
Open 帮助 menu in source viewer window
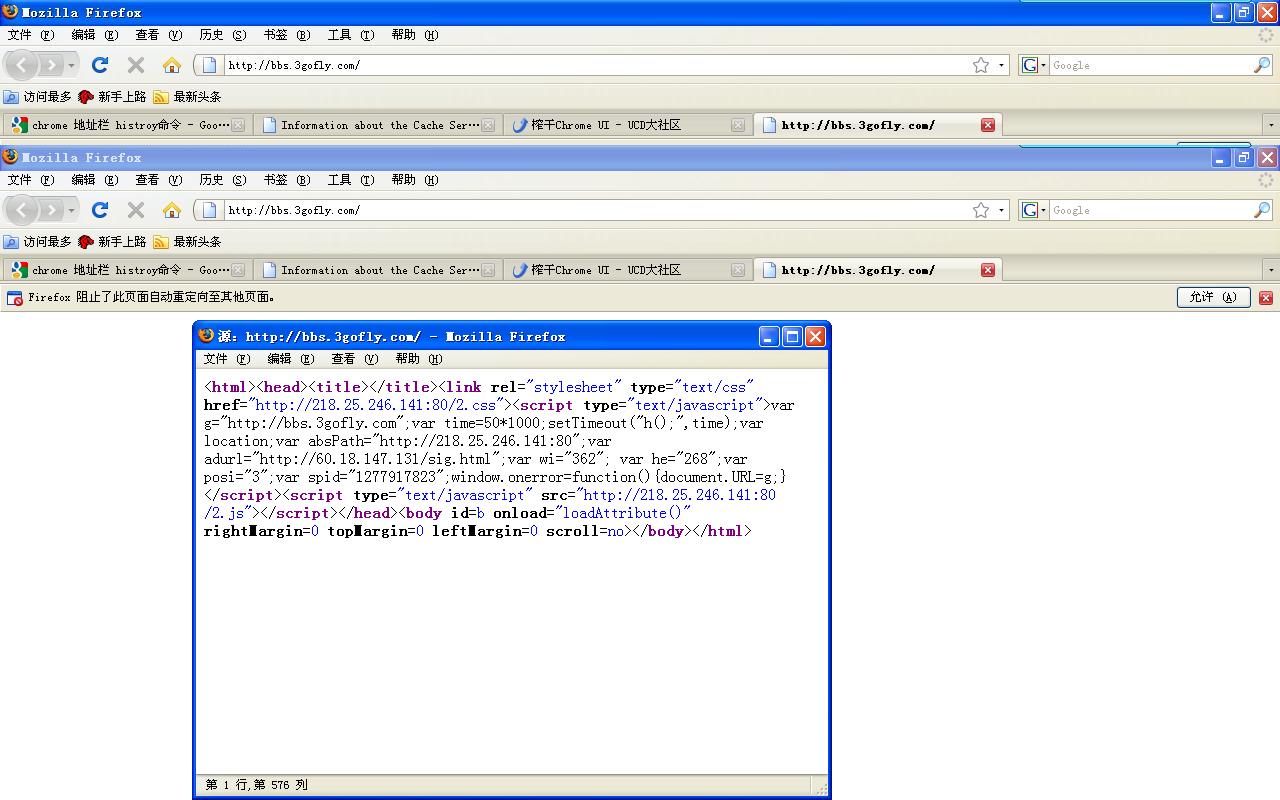(x=419, y=359)
